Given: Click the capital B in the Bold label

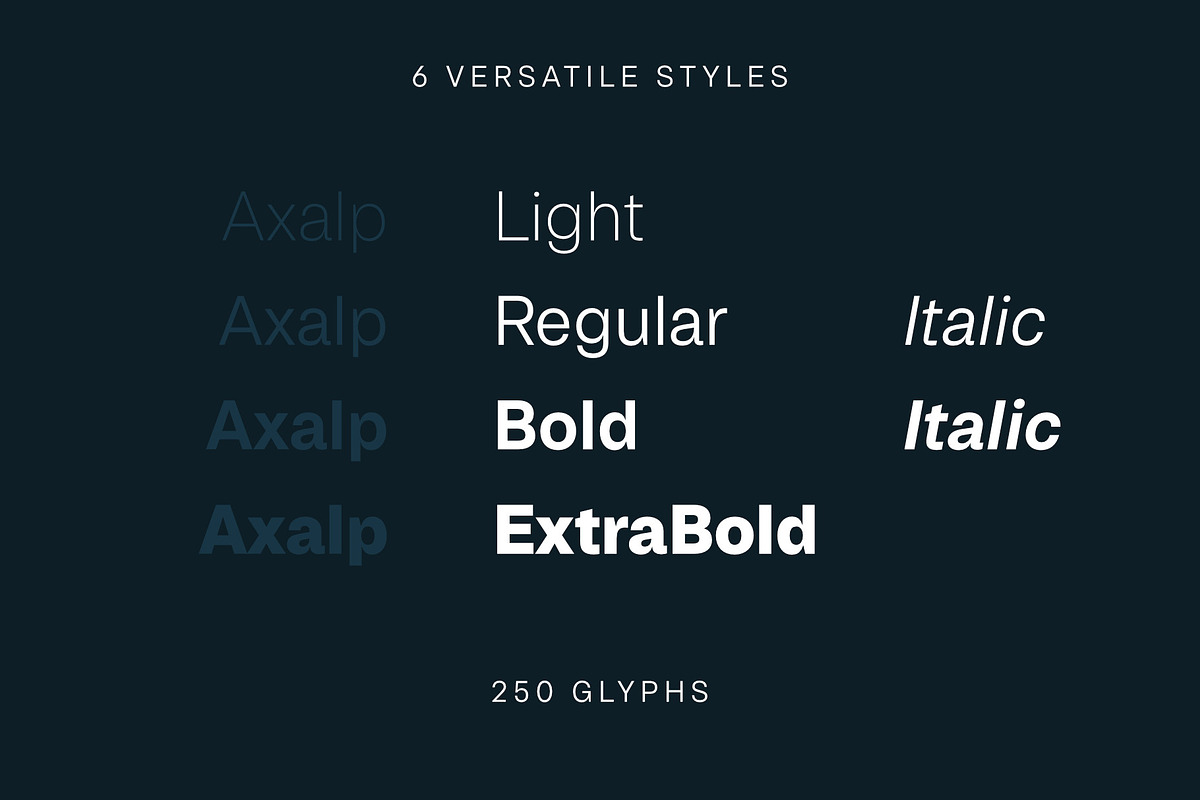Looking at the screenshot, I should pyautogui.click(x=516, y=425).
